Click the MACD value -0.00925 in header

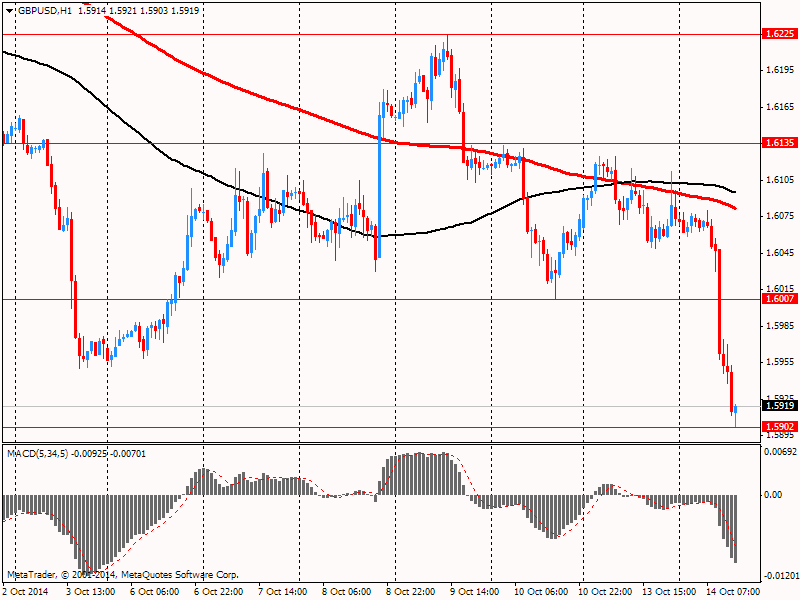click(x=90, y=454)
